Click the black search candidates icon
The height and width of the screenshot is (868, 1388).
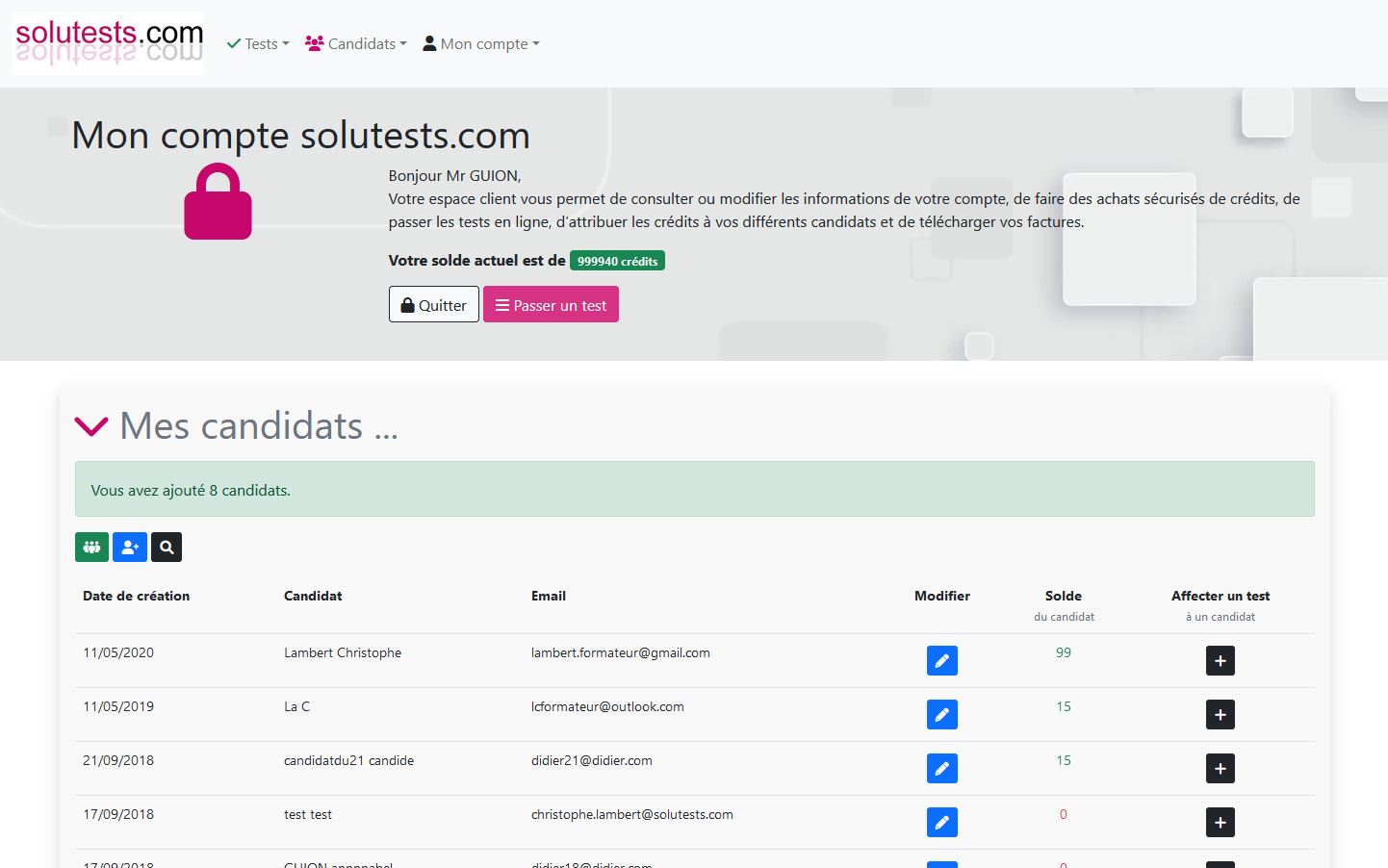[167, 548]
